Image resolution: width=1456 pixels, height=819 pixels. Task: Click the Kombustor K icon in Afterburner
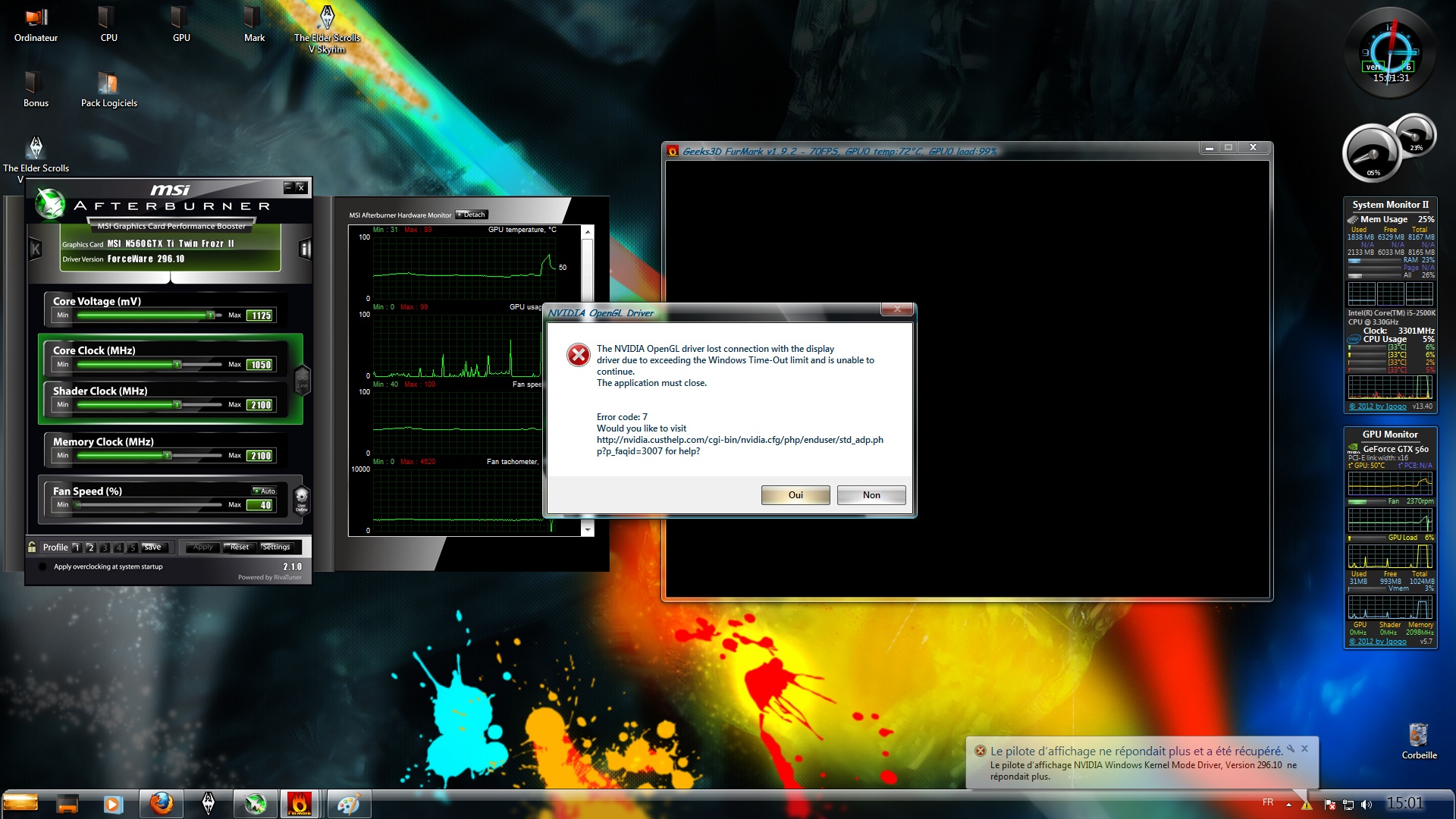[x=35, y=249]
